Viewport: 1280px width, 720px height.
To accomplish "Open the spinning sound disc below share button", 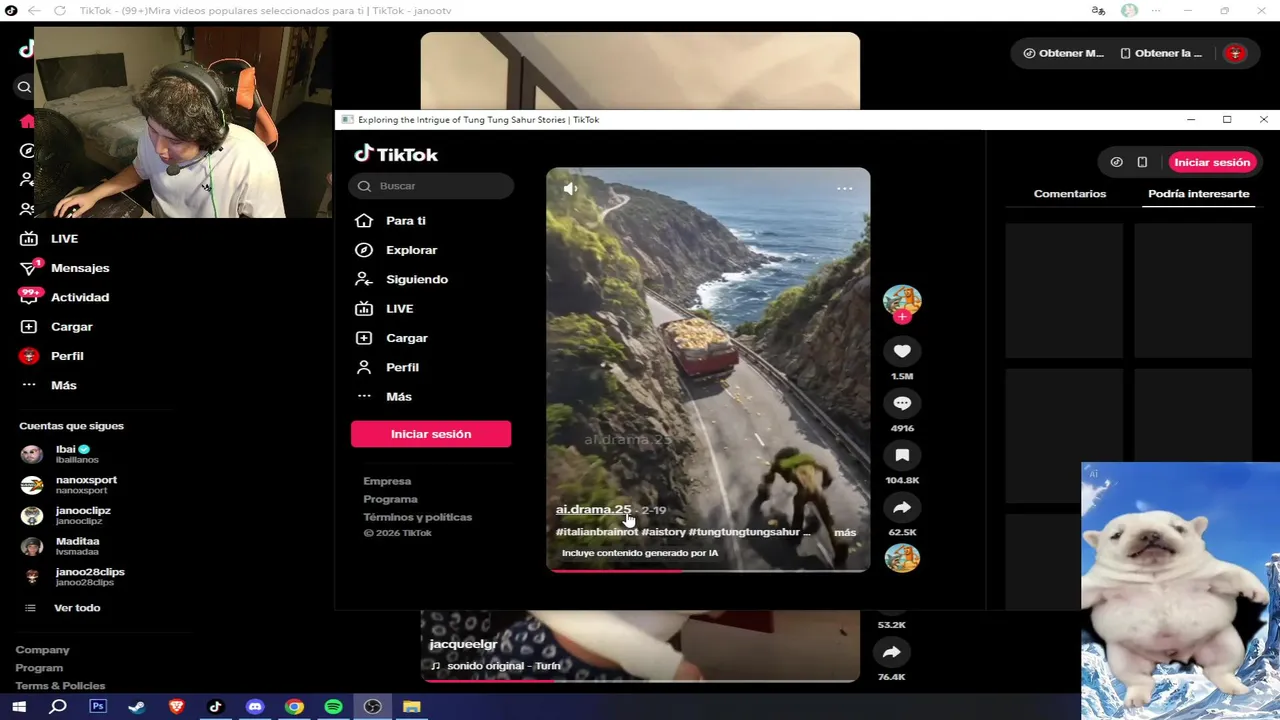I will tap(902, 558).
